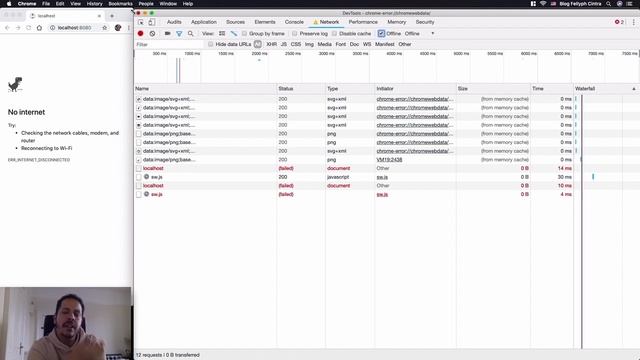Switch to the Console tab
This screenshot has height=360, width=640.
tap(294, 22)
